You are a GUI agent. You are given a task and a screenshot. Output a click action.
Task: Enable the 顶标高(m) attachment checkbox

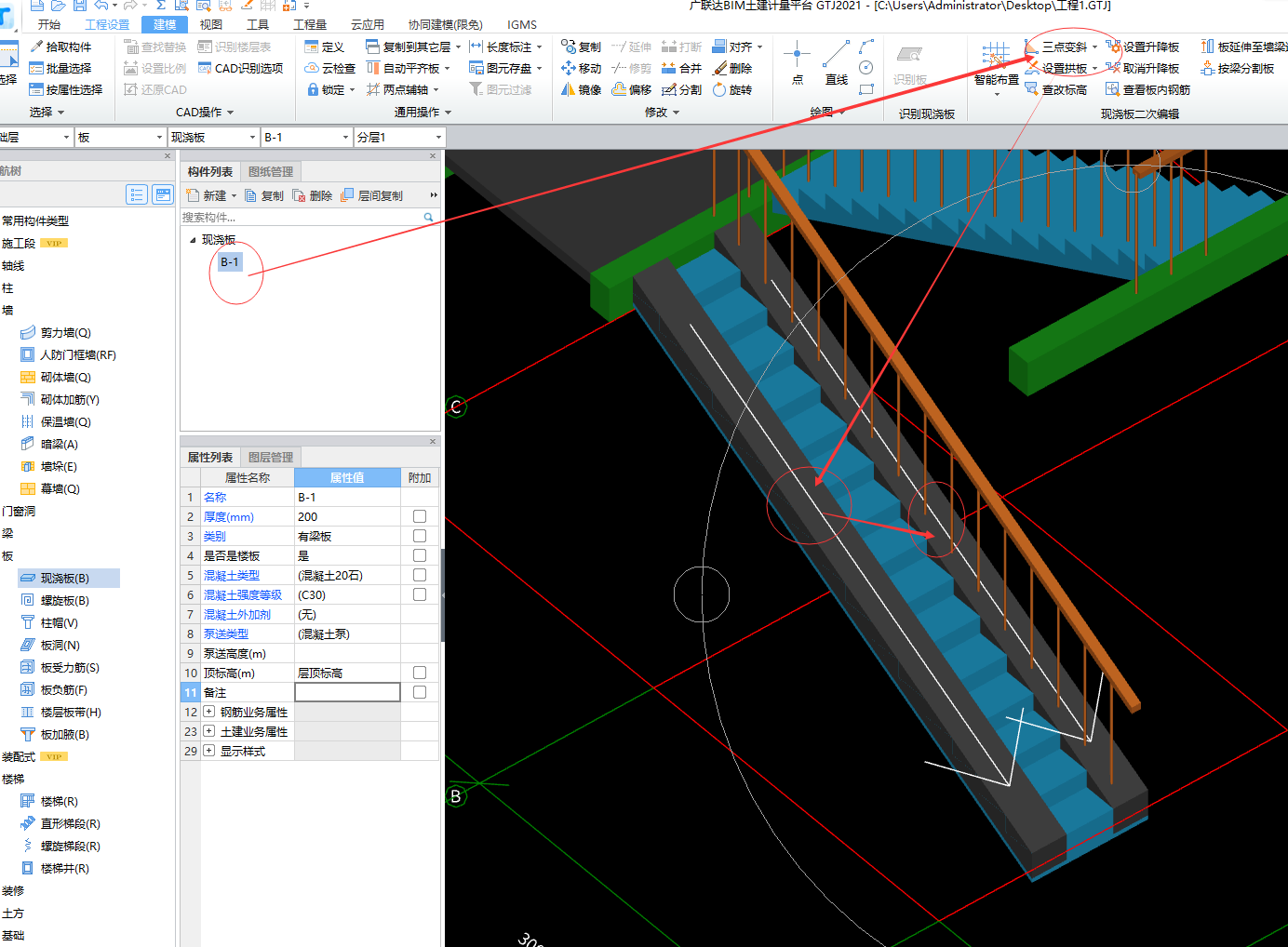(x=420, y=673)
